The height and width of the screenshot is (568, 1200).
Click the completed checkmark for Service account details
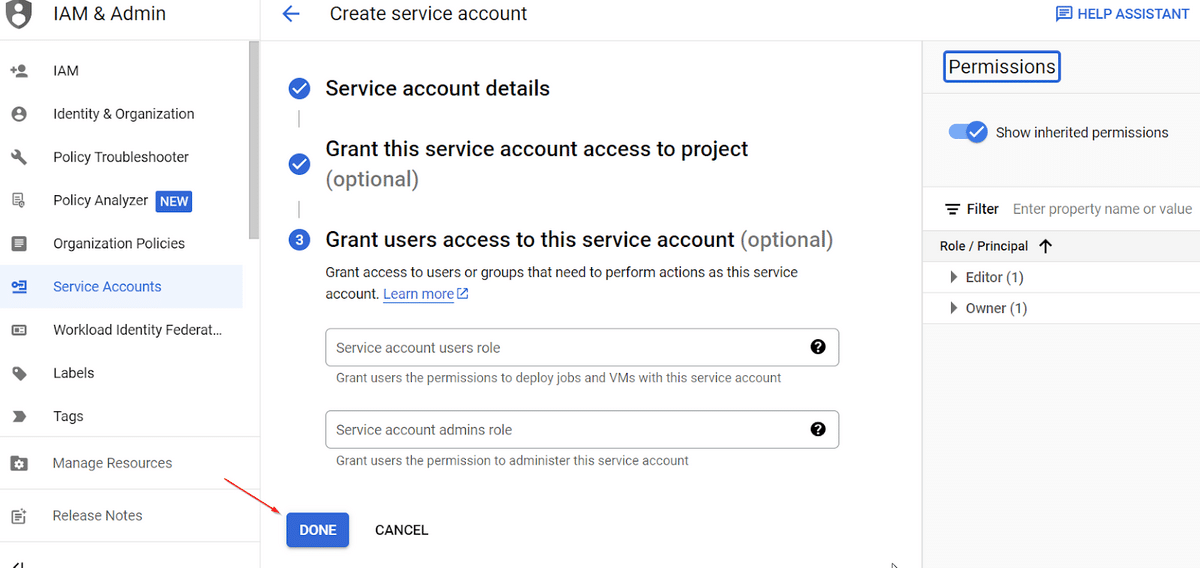(299, 89)
